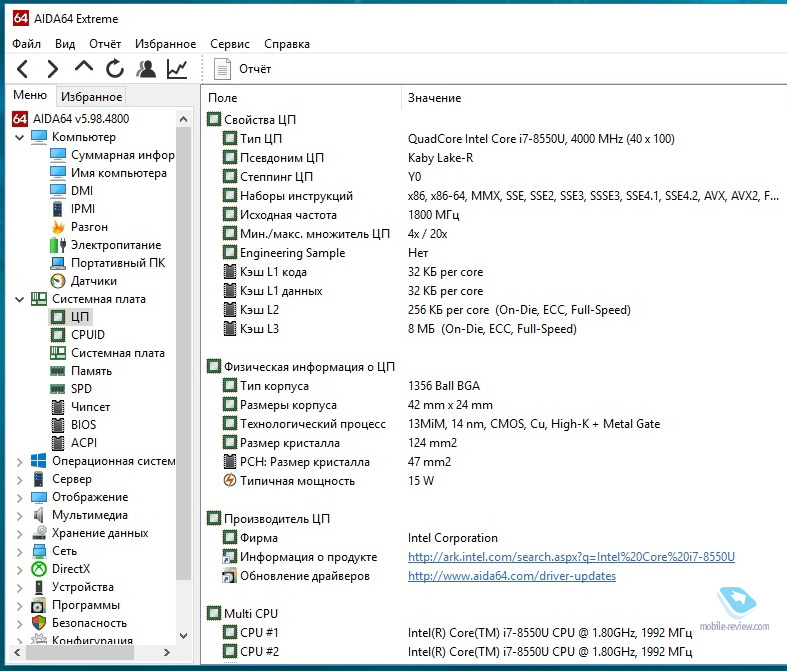Open the Имя компьютера tree item
Viewport: 787px width, 671px height.
pyautogui.click(x=108, y=173)
